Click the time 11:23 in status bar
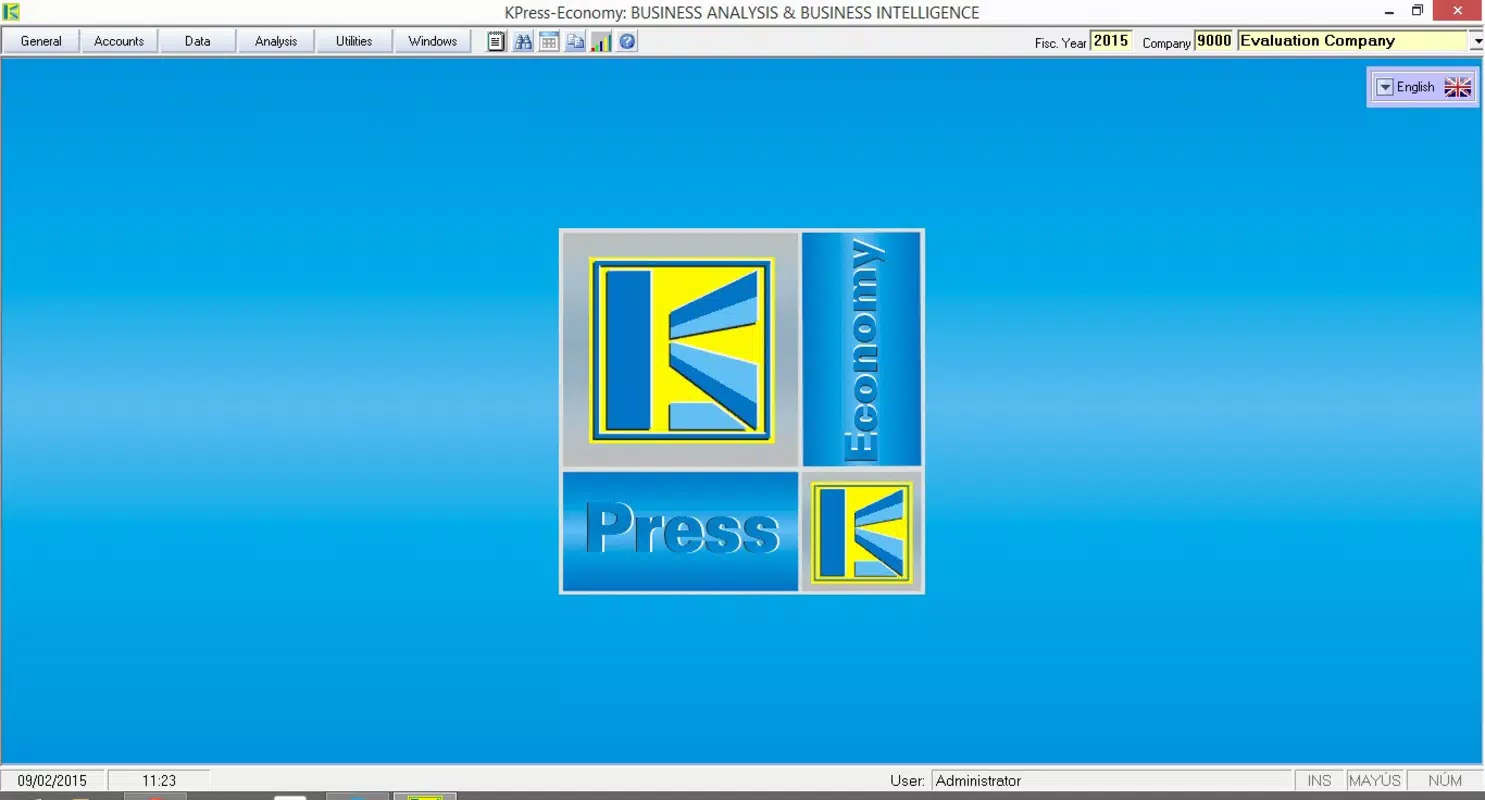Screen dimensions: 1485x800 159,781
